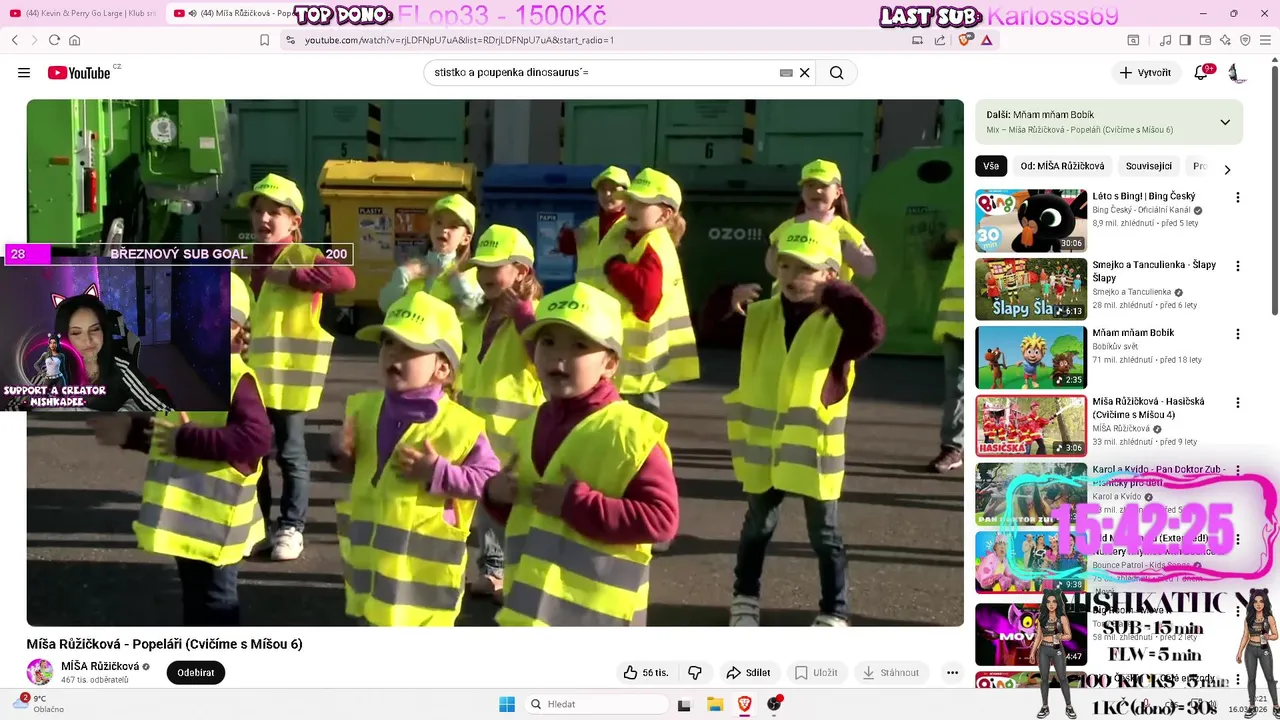Select the Od: MÍŠA Růžičková chip
The image size is (1280, 720).
(x=1062, y=166)
